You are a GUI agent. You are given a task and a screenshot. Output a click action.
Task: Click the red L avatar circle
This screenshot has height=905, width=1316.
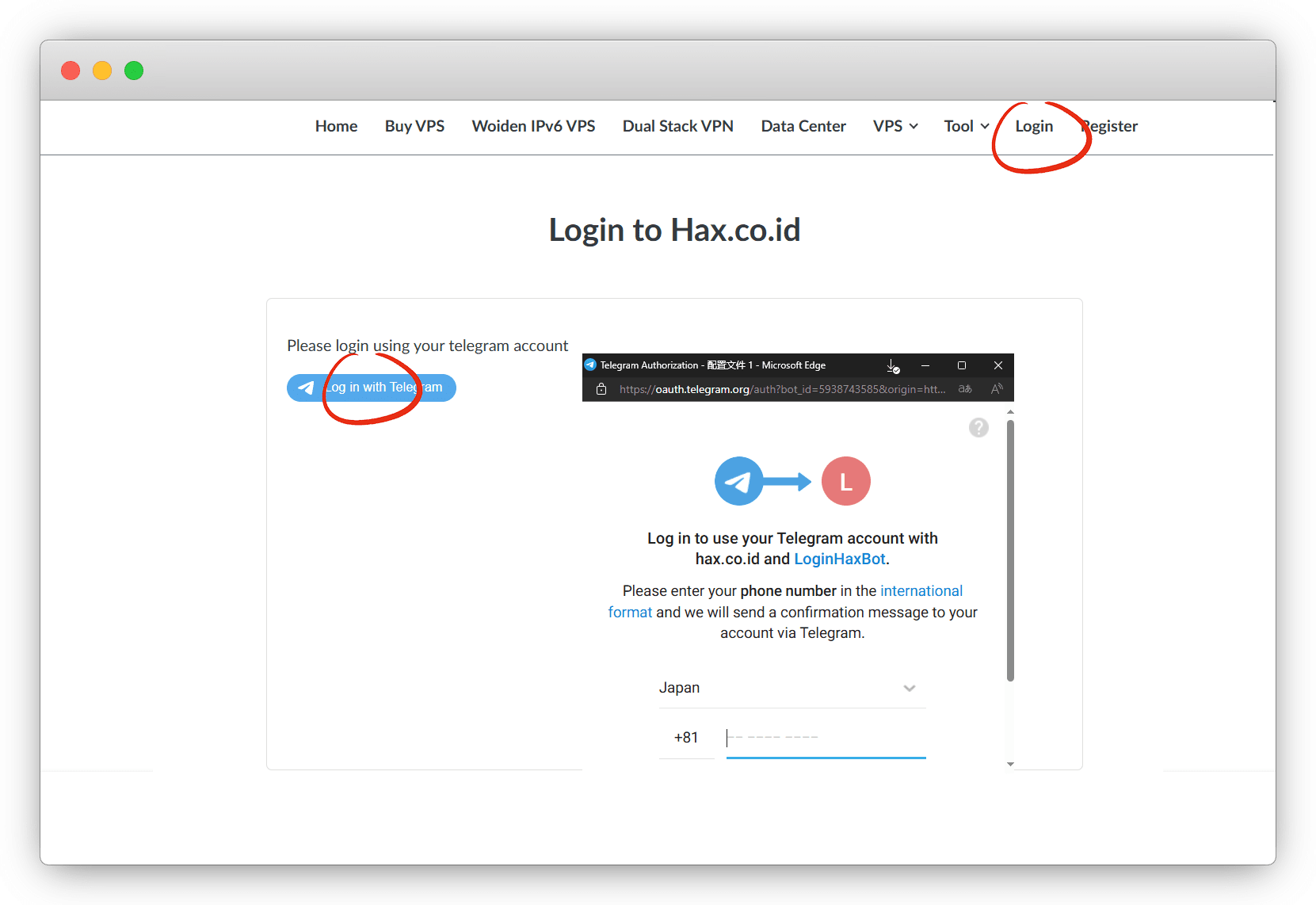(x=845, y=481)
